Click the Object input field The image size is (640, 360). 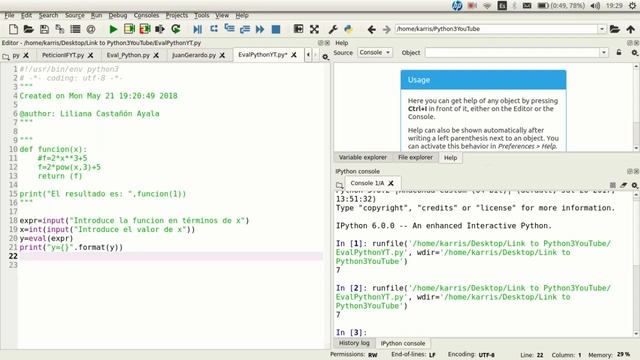(x=513, y=53)
